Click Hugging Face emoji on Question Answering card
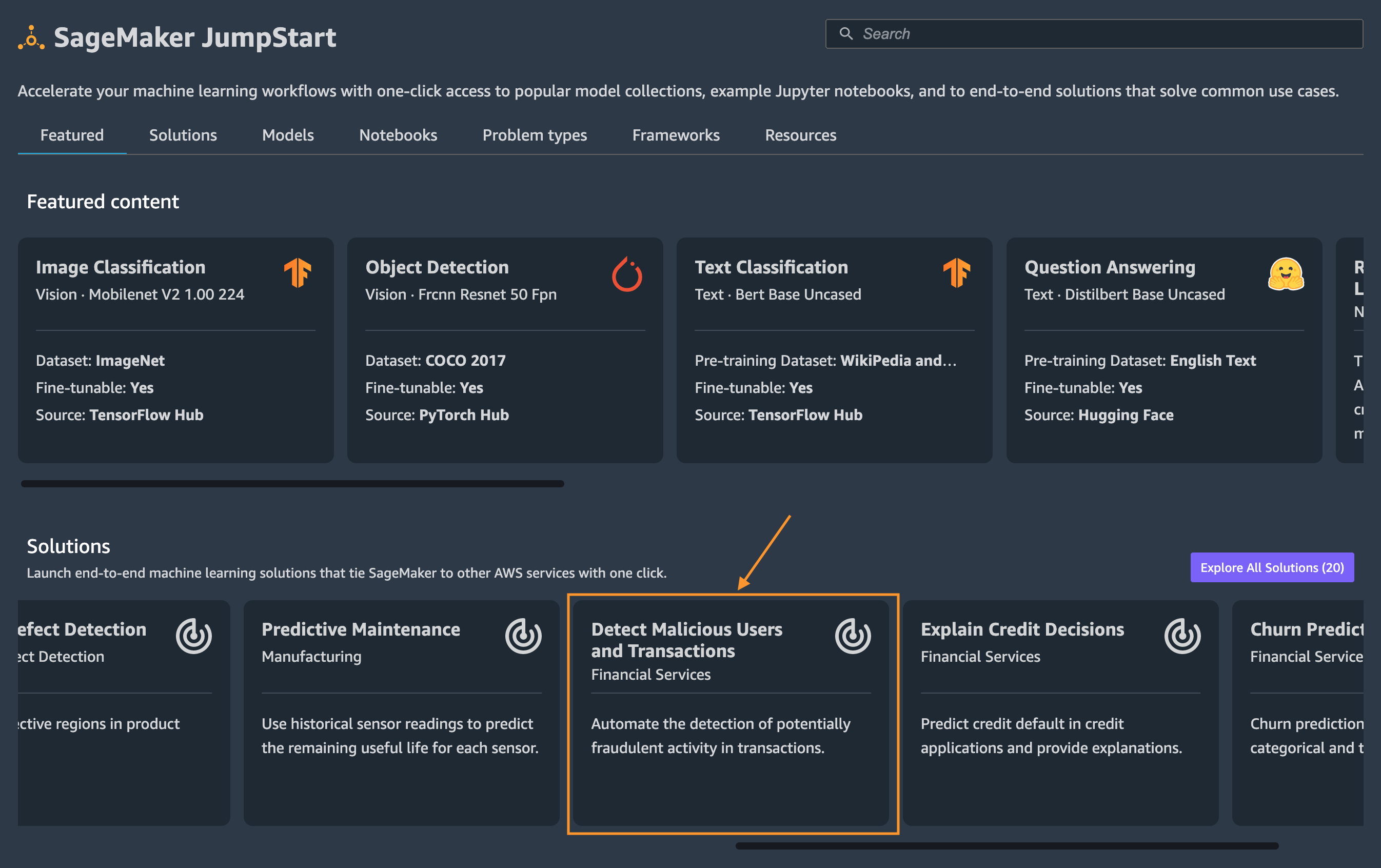1381x868 pixels. pos(1286,274)
